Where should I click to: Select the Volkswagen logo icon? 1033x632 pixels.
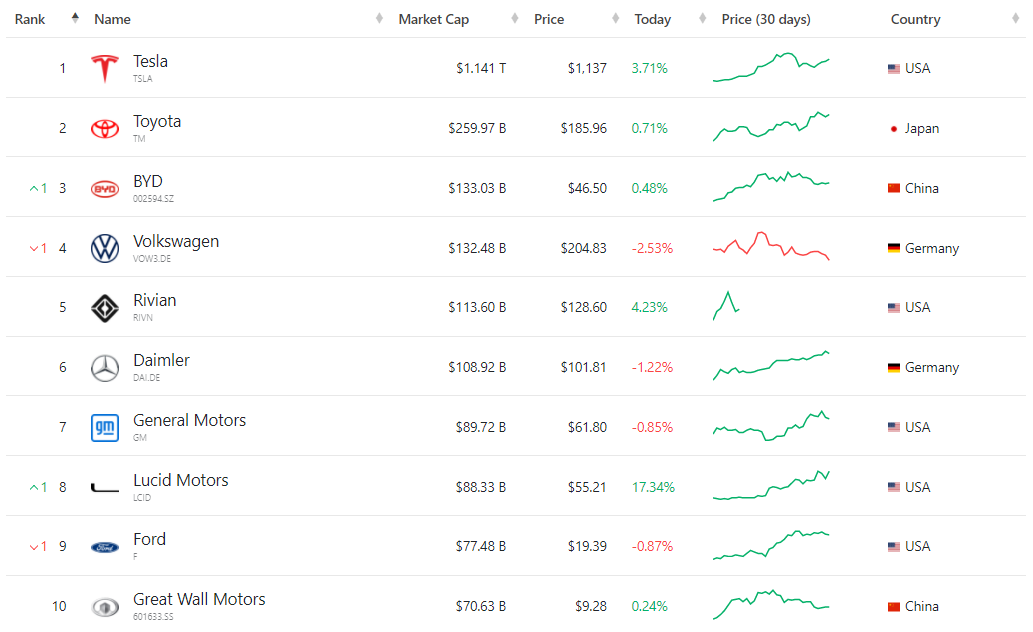tap(105, 248)
